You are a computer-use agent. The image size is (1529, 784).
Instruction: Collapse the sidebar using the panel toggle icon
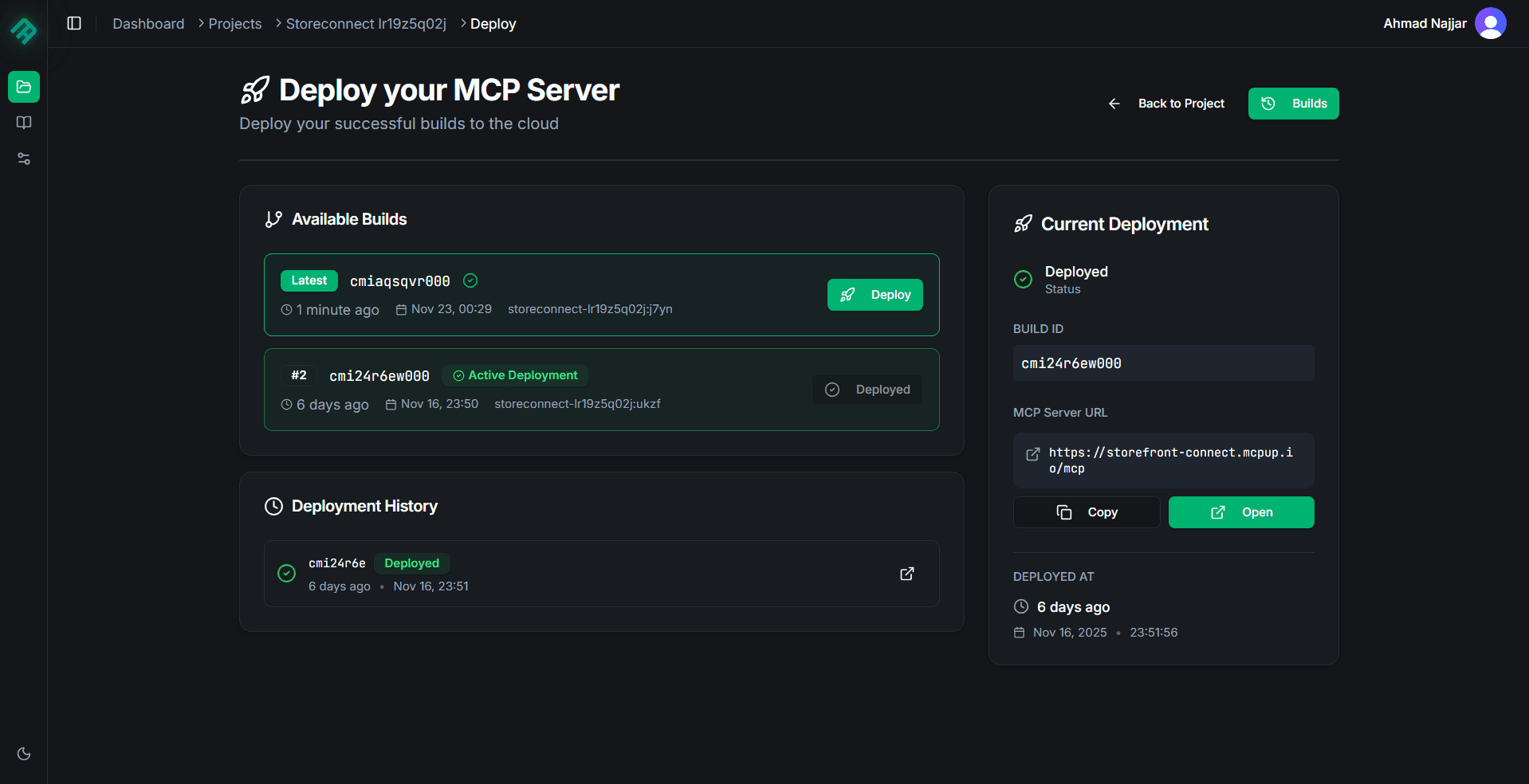tap(73, 23)
